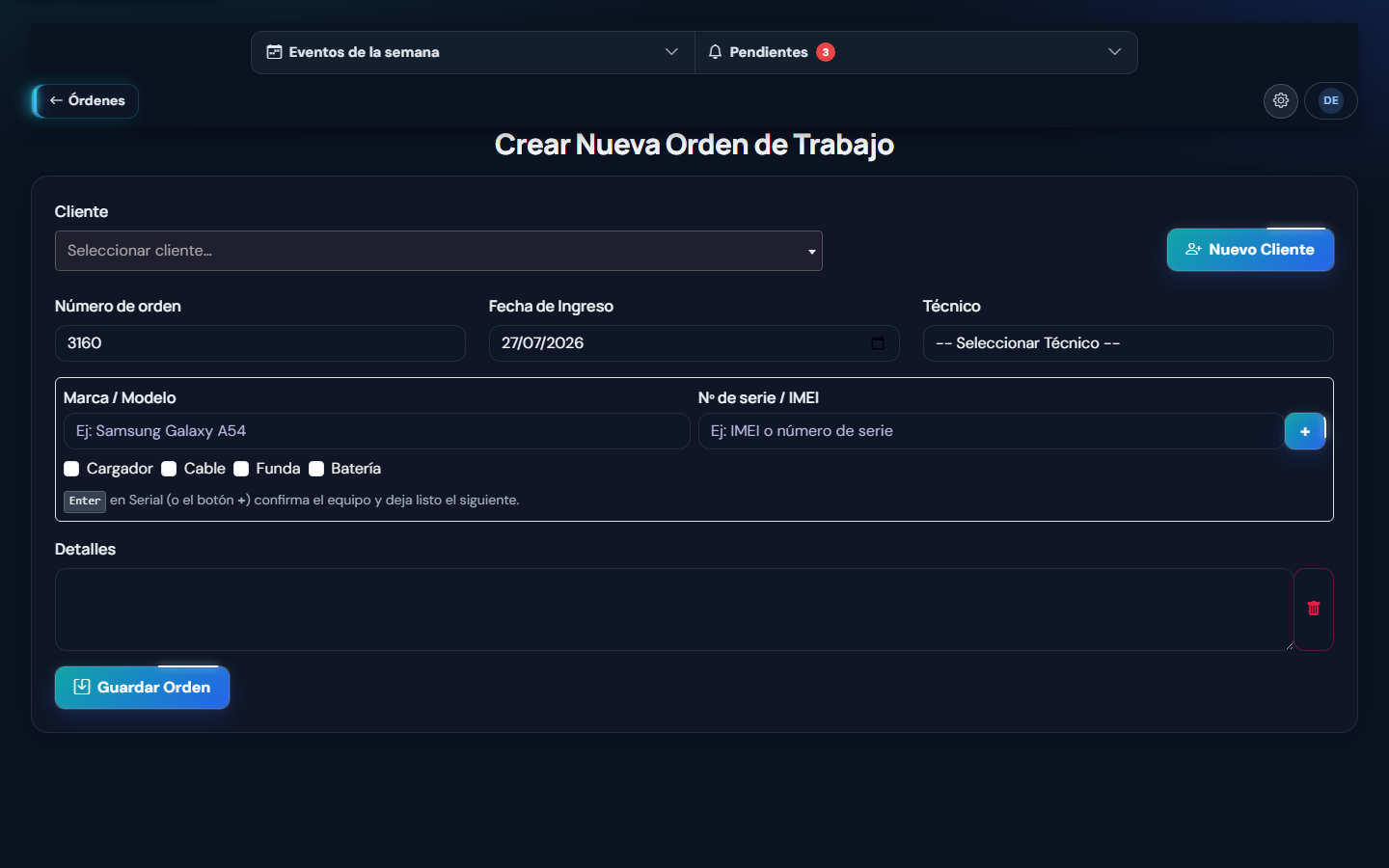This screenshot has width=1389, height=868.
Task: Open the Seleccionar Técnico dropdown
Action: (x=1129, y=343)
